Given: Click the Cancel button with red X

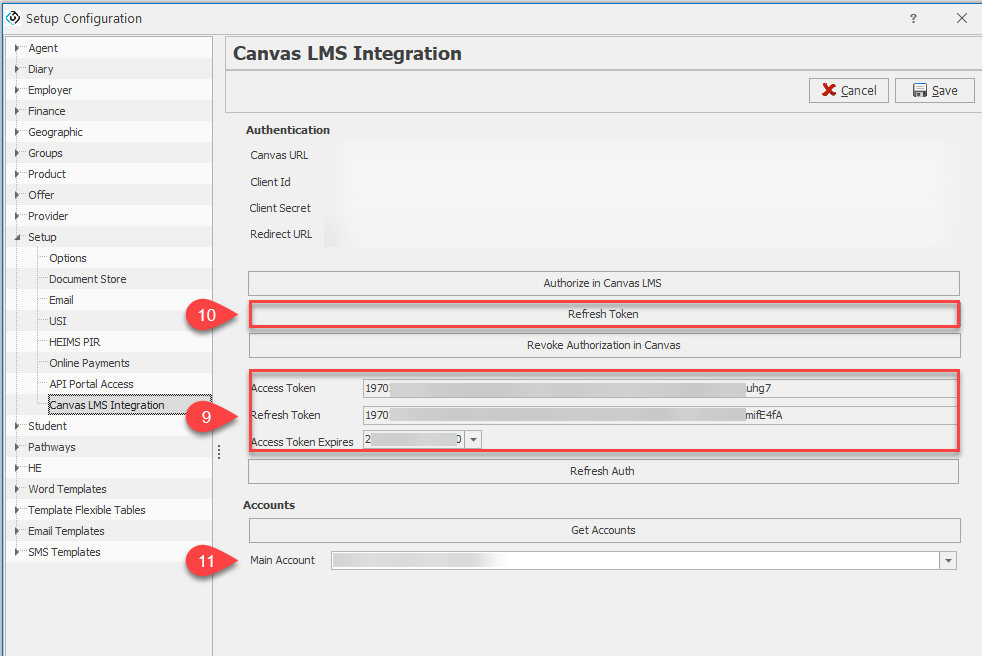Looking at the screenshot, I should click(x=848, y=90).
